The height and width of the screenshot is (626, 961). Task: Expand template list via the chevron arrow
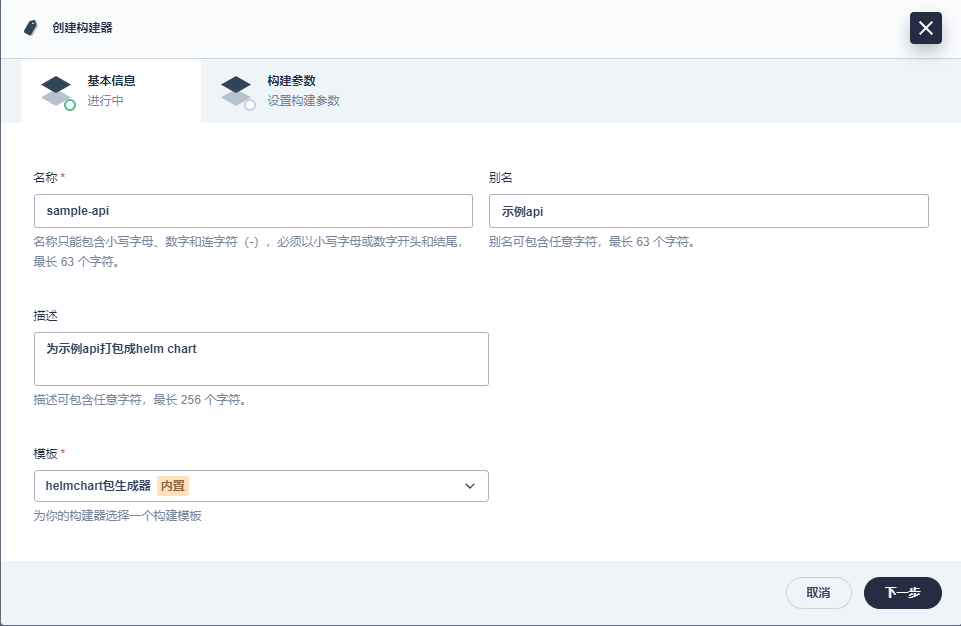(470, 486)
